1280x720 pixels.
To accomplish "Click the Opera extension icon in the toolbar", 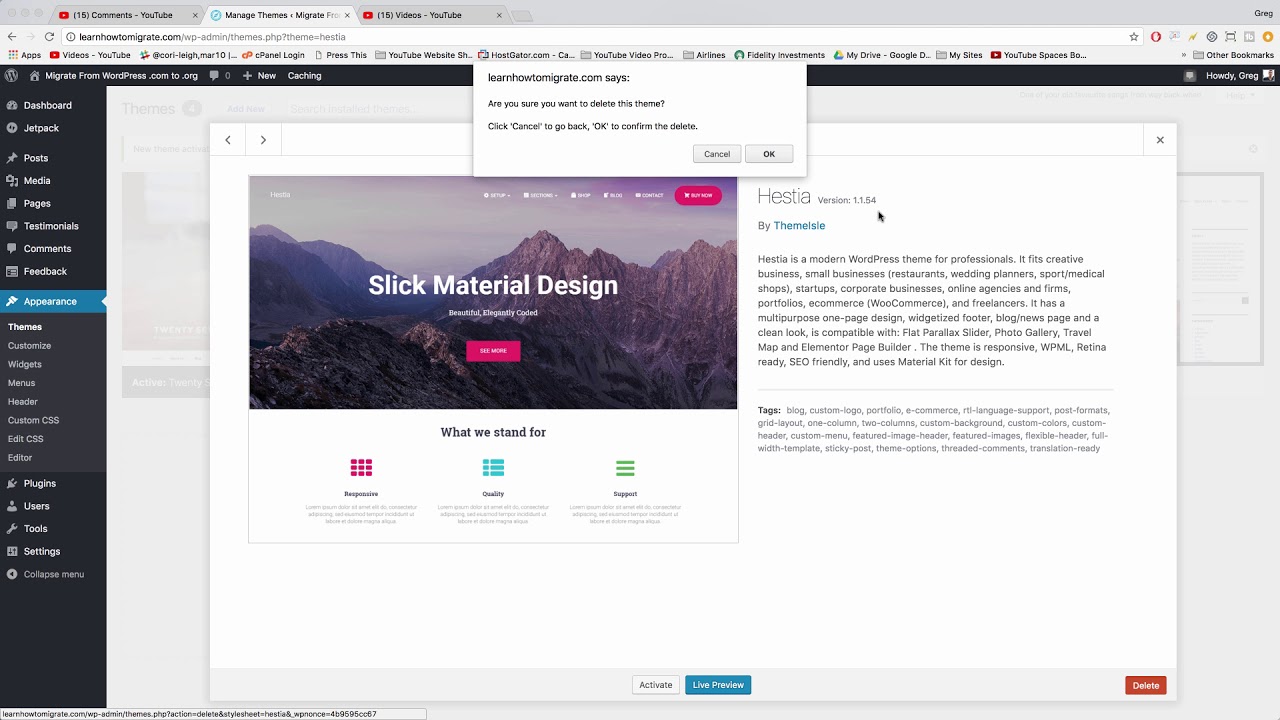I will tap(1156, 37).
